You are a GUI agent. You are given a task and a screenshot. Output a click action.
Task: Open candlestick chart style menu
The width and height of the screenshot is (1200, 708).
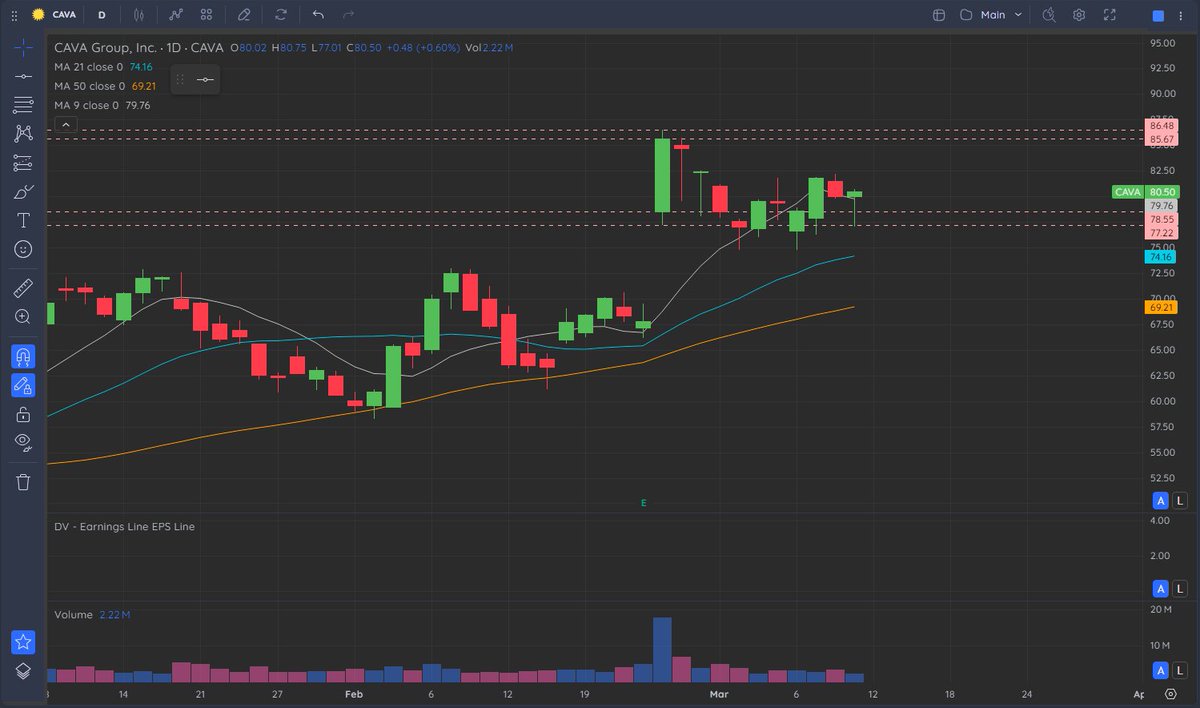coord(139,15)
